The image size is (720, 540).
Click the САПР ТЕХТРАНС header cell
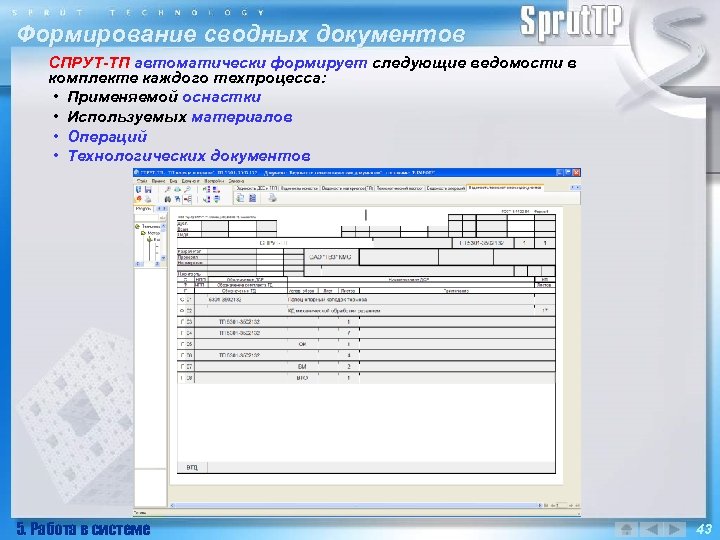[331, 257]
